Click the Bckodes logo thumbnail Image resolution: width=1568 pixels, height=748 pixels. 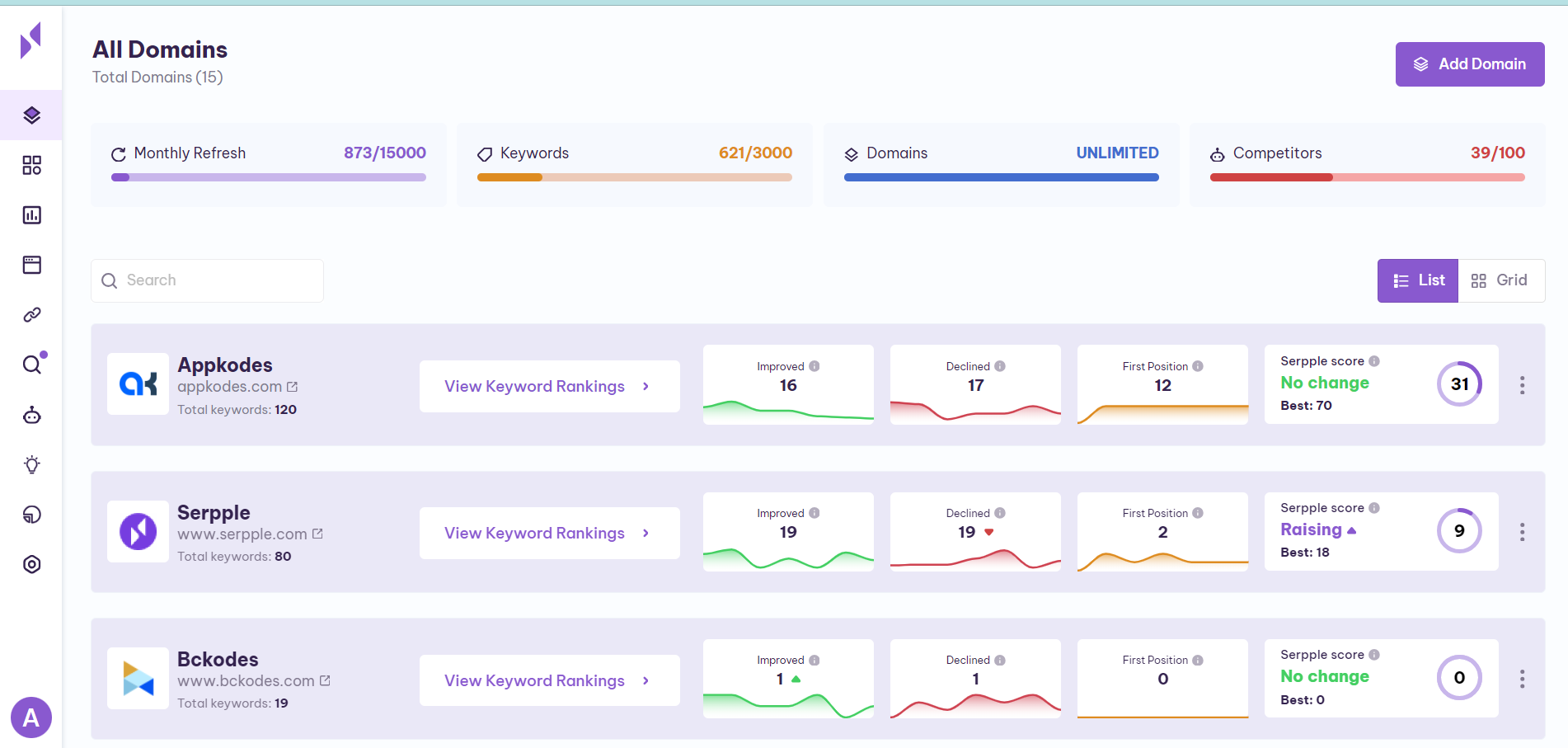138,678
